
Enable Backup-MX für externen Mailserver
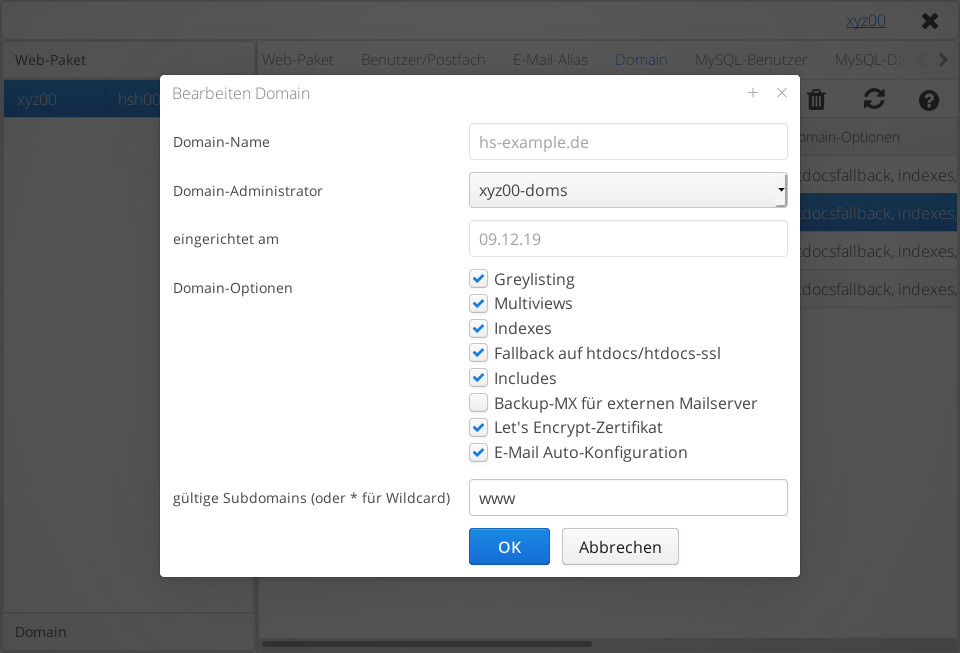pos(478,403)
